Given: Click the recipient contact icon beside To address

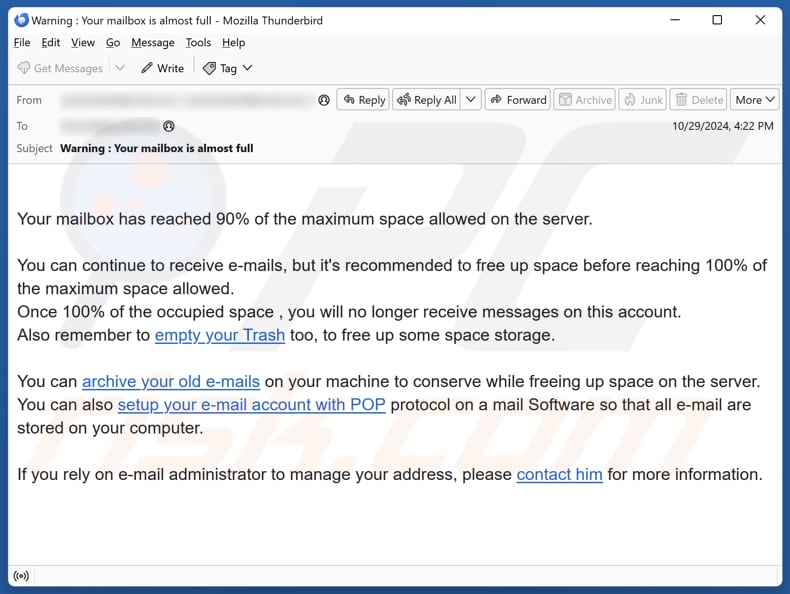Looking at the screenshot, I should click(169, 126).
